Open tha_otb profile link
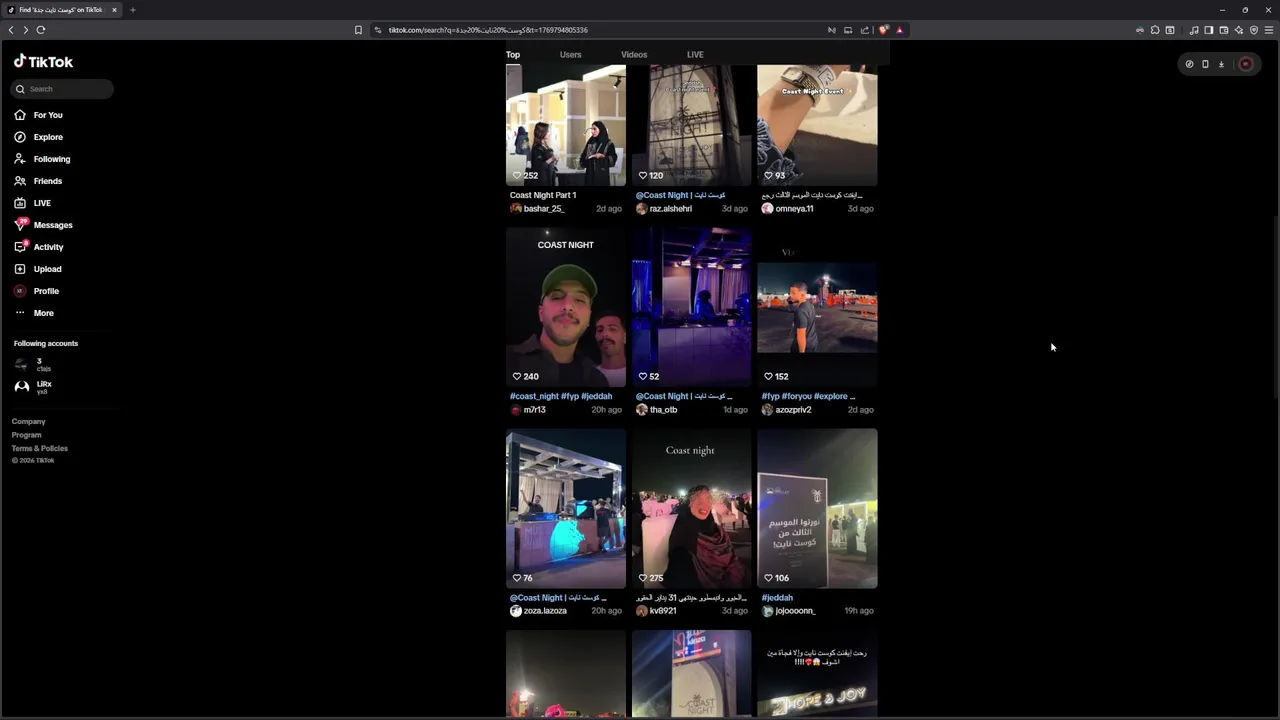 coord(664,410)
